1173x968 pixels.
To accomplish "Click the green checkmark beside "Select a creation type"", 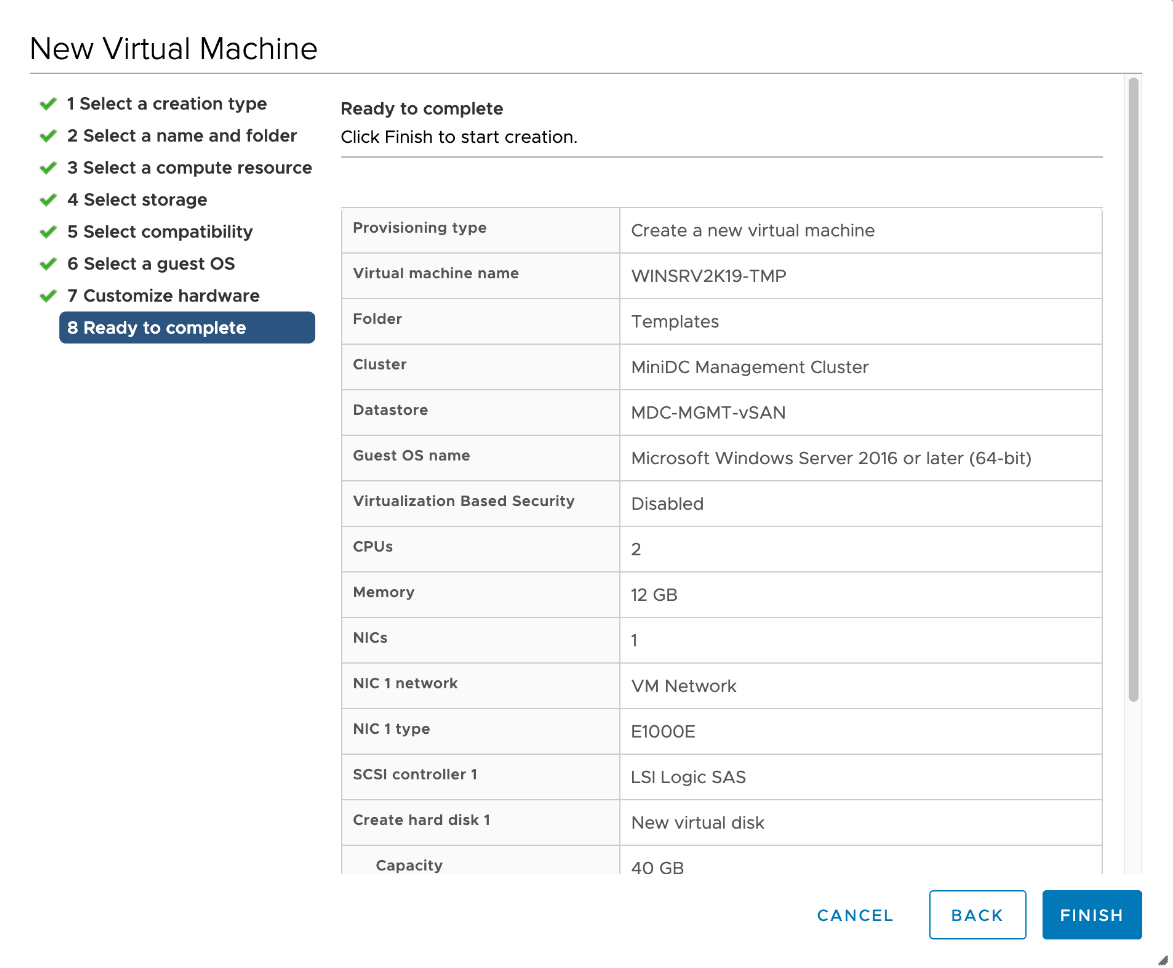I will 47,104.
